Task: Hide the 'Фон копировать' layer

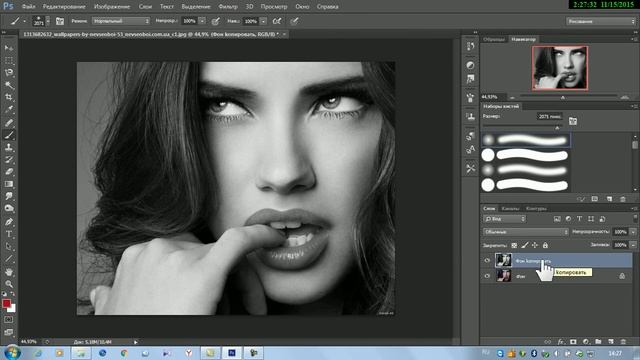Action: [x=487, y=260]
